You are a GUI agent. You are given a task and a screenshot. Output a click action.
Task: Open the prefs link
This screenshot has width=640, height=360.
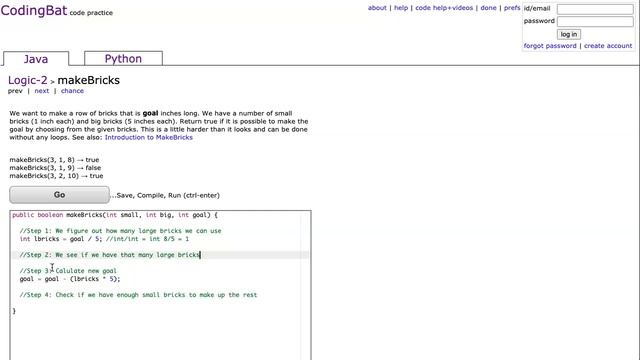click(512, 8)
